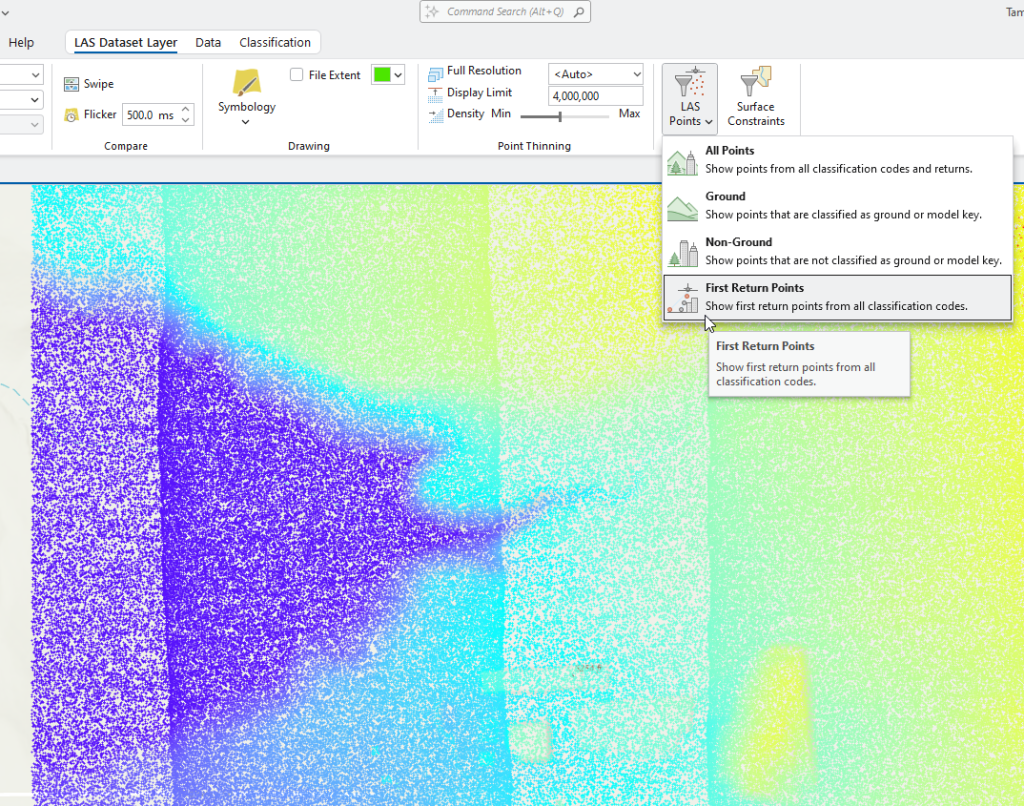Select the Ground points icon
This screenshot has height=806, width=1024.
click(682, 206)
